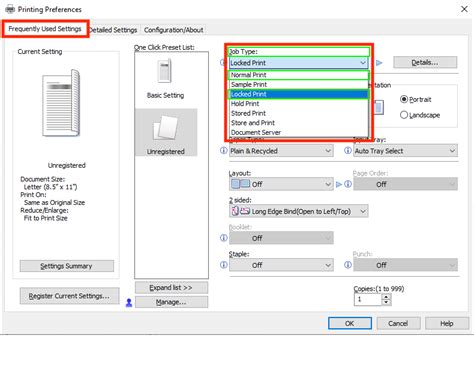
Task: Click the Settings Summary button
Action: 67,266
